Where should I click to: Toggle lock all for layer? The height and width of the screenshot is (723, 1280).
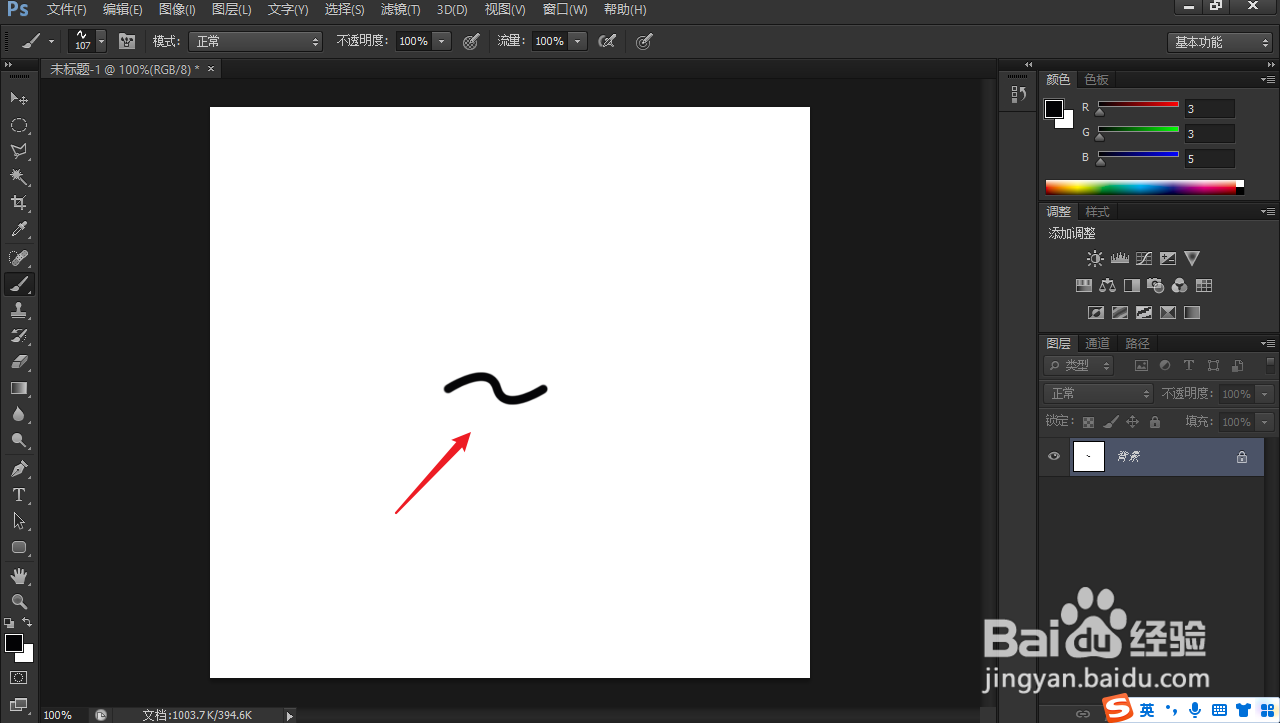pyautogui.click(x=1155, y=422)
